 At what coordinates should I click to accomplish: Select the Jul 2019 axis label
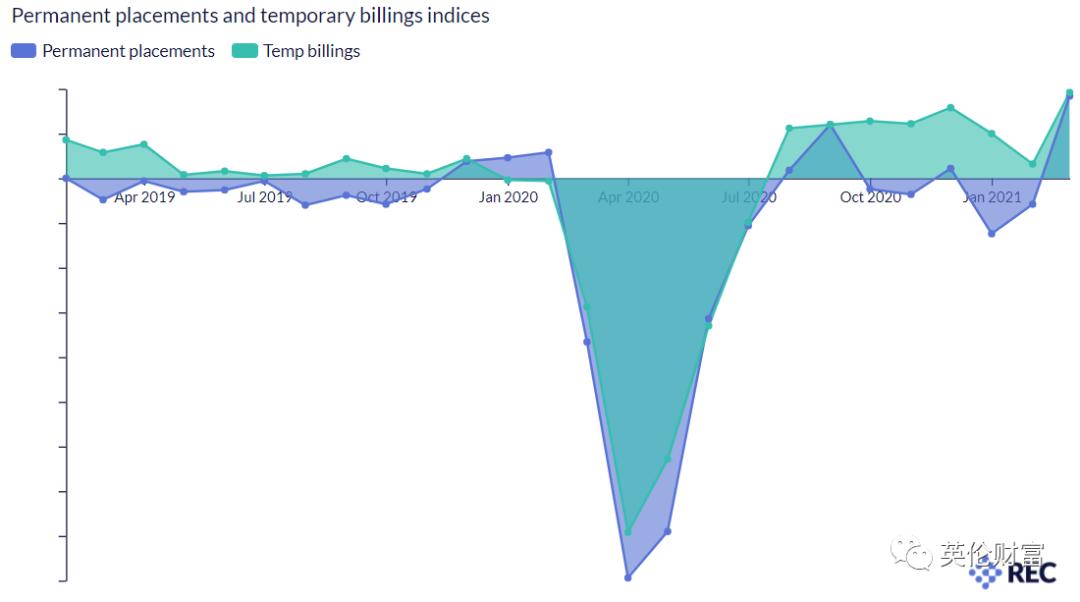point(265,197)
